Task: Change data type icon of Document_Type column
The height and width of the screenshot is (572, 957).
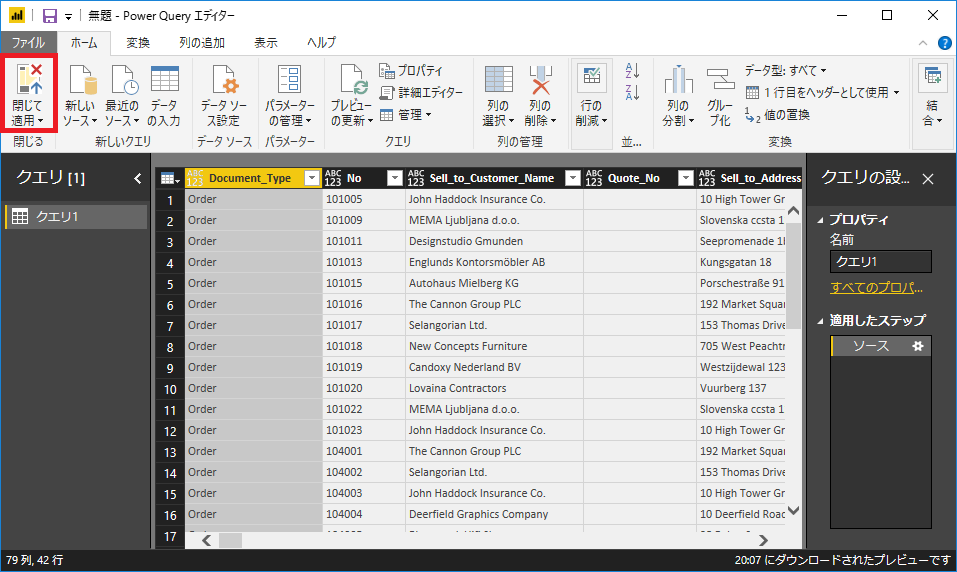Action: point(195,178)
